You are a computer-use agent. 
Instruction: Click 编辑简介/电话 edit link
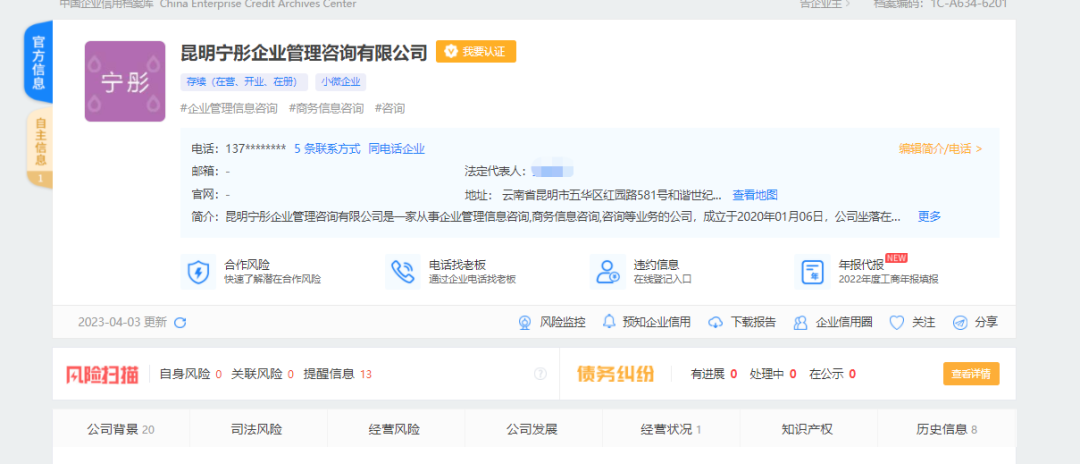(940, 149)
